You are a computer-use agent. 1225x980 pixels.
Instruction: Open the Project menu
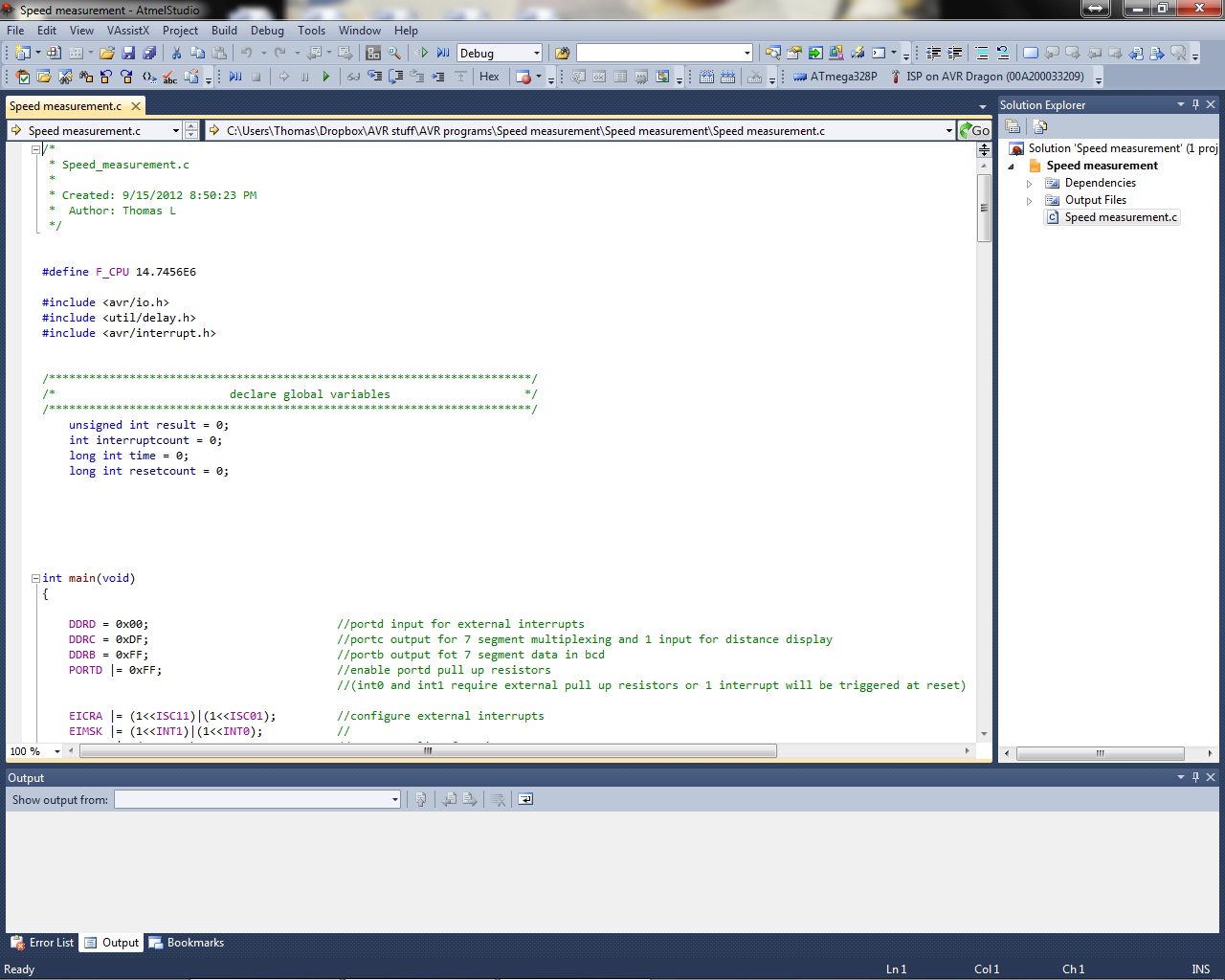[x=180, y=30]
